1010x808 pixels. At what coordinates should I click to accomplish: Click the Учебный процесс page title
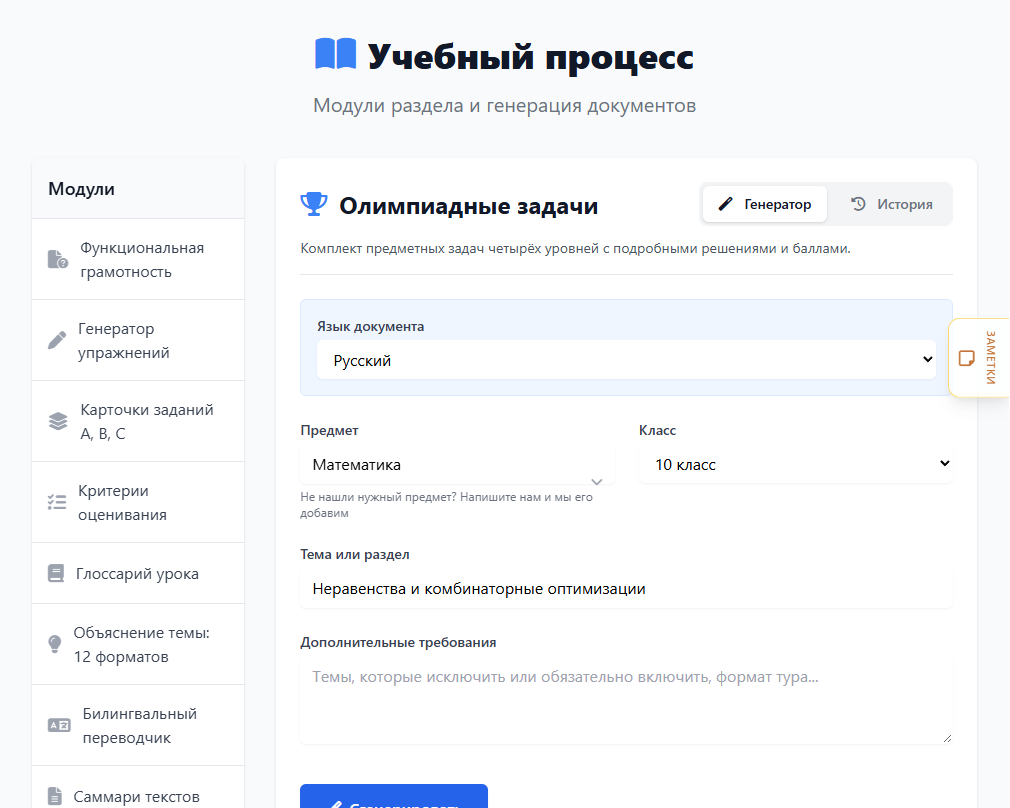pyautogui.click(x=530, y=57)
